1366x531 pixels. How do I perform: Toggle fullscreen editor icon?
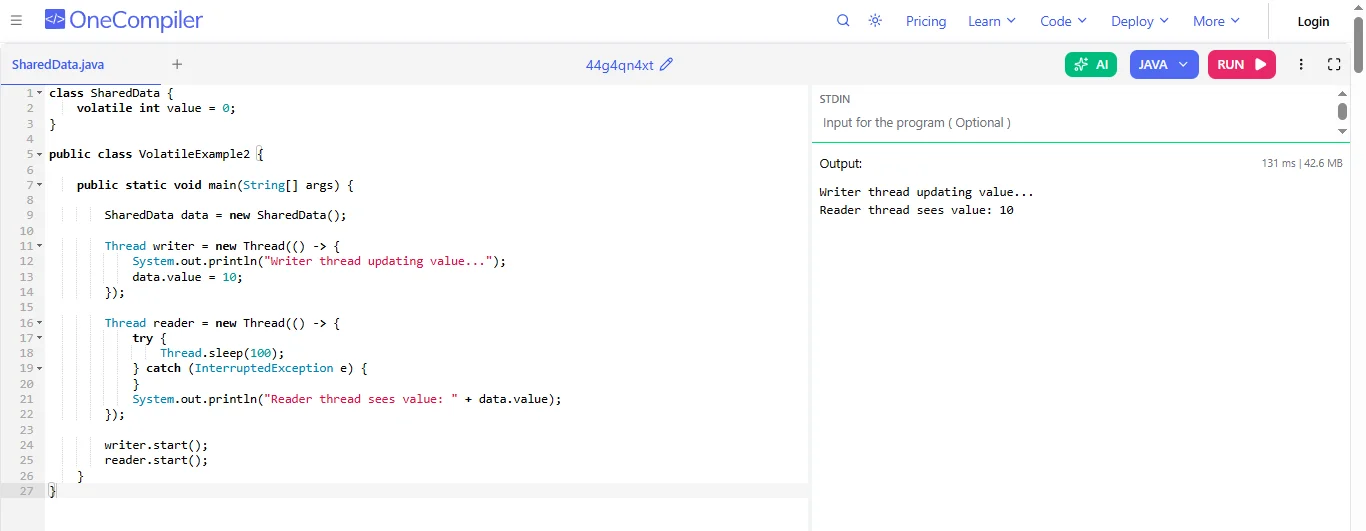[x=1334, y=64]
